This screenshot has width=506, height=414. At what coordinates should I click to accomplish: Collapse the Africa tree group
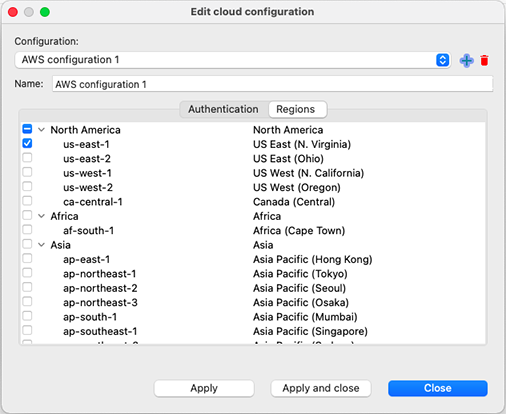(x=42, y=216)
